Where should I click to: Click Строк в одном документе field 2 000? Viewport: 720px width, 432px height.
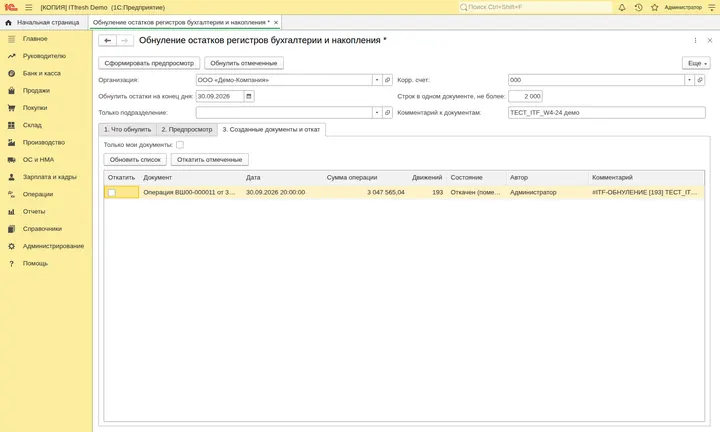point(525,96)
